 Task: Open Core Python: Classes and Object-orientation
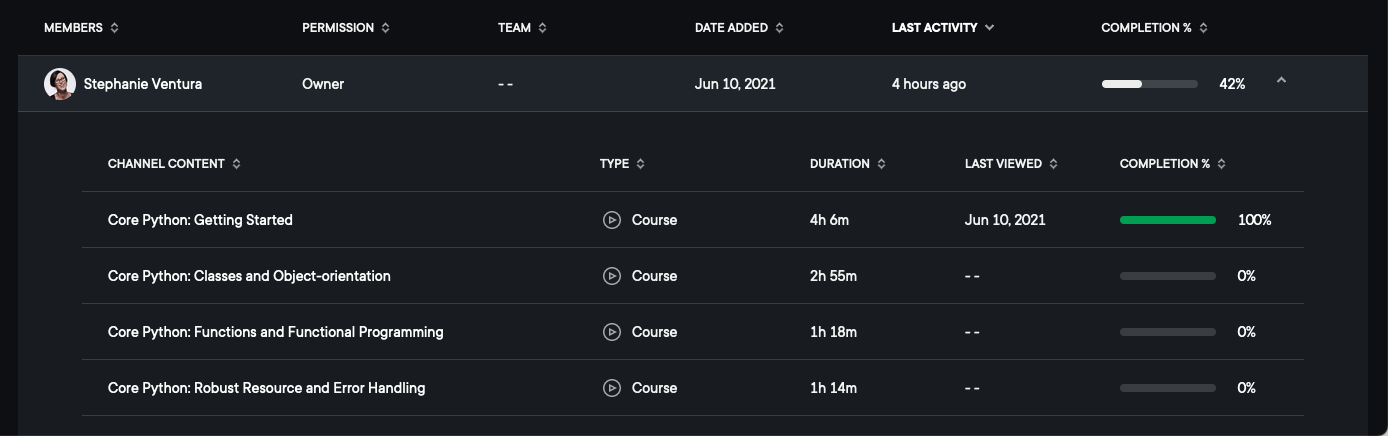pos(249,276)
